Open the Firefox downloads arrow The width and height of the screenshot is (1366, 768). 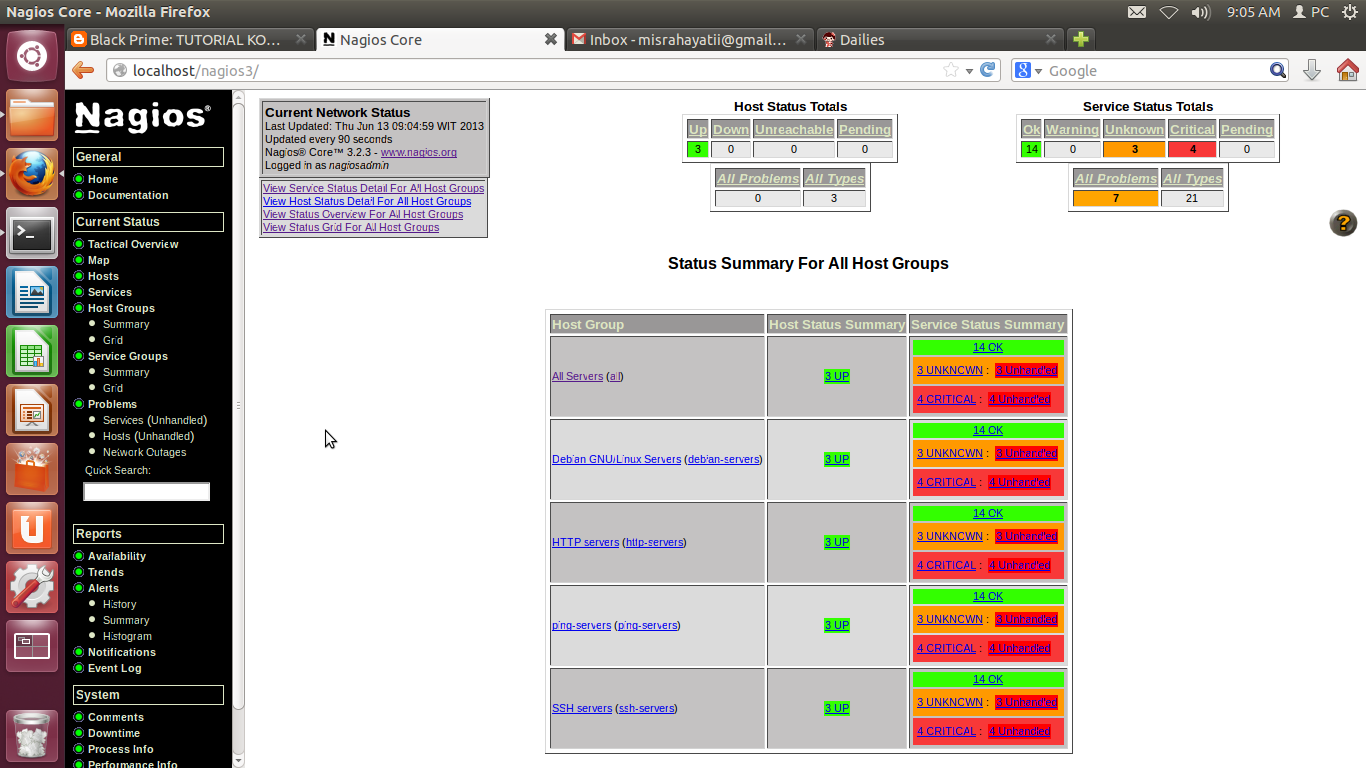pyautogui.click(x=1312, y=70)
